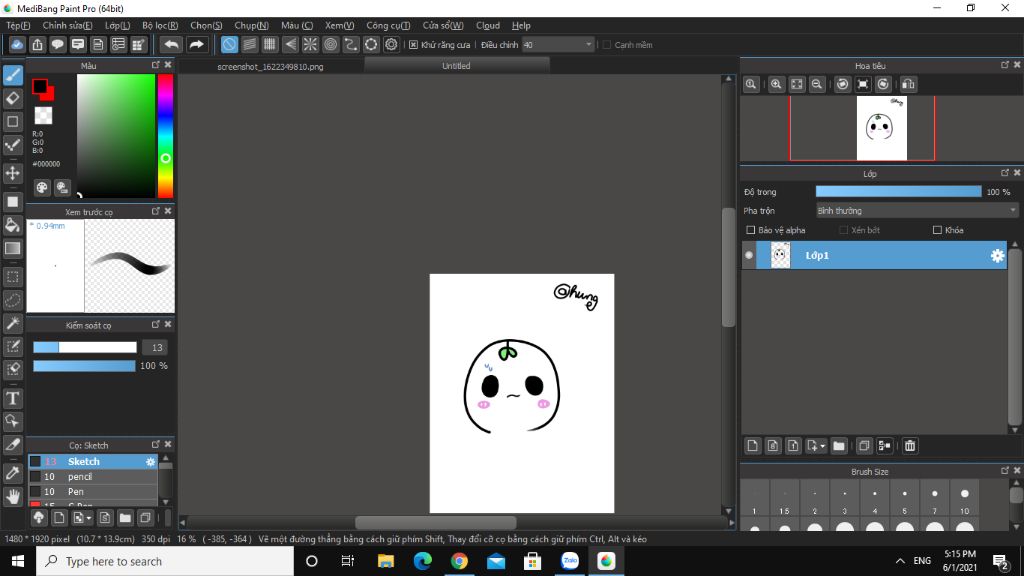The image size is (1024, 576).
Task: Select the Text tool
Action: coord(13,398)
